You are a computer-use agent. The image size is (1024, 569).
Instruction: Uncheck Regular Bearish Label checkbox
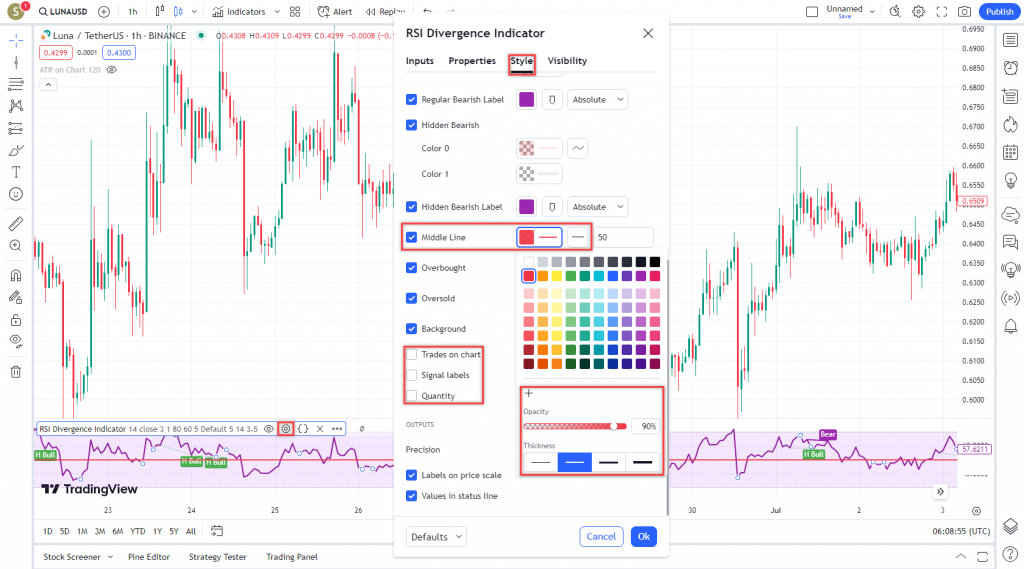[411, 99]
